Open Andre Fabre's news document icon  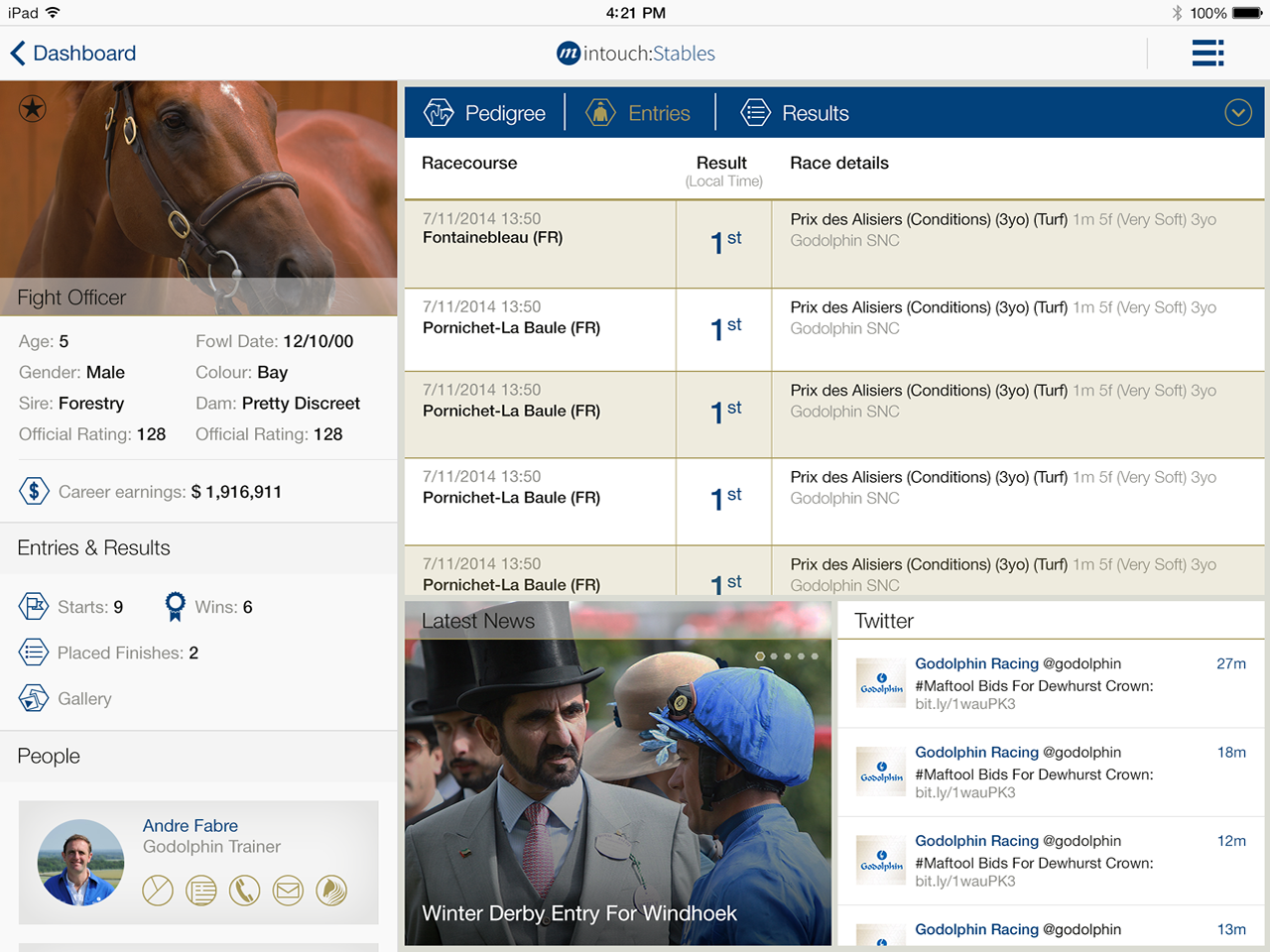201,891
